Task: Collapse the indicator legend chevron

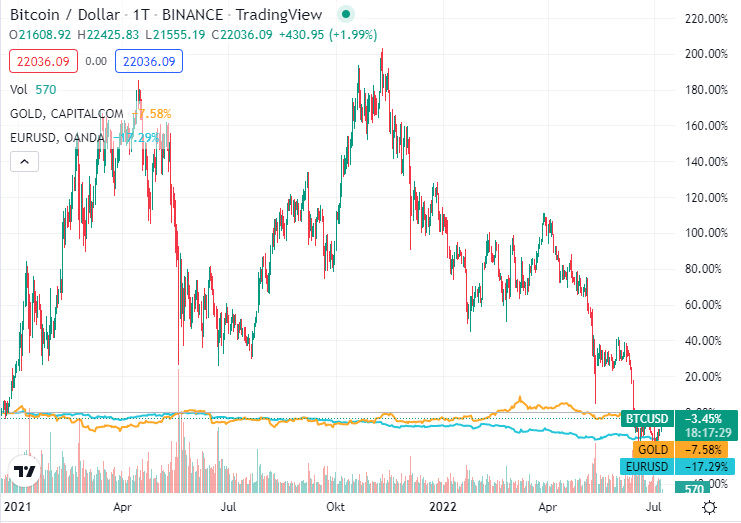Action: pyautogui.click(x=25, y=162)
